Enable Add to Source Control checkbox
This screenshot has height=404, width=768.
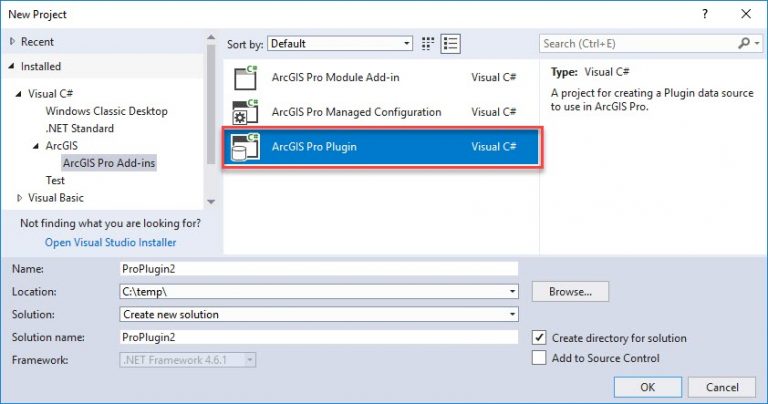(x=540, y=358)
